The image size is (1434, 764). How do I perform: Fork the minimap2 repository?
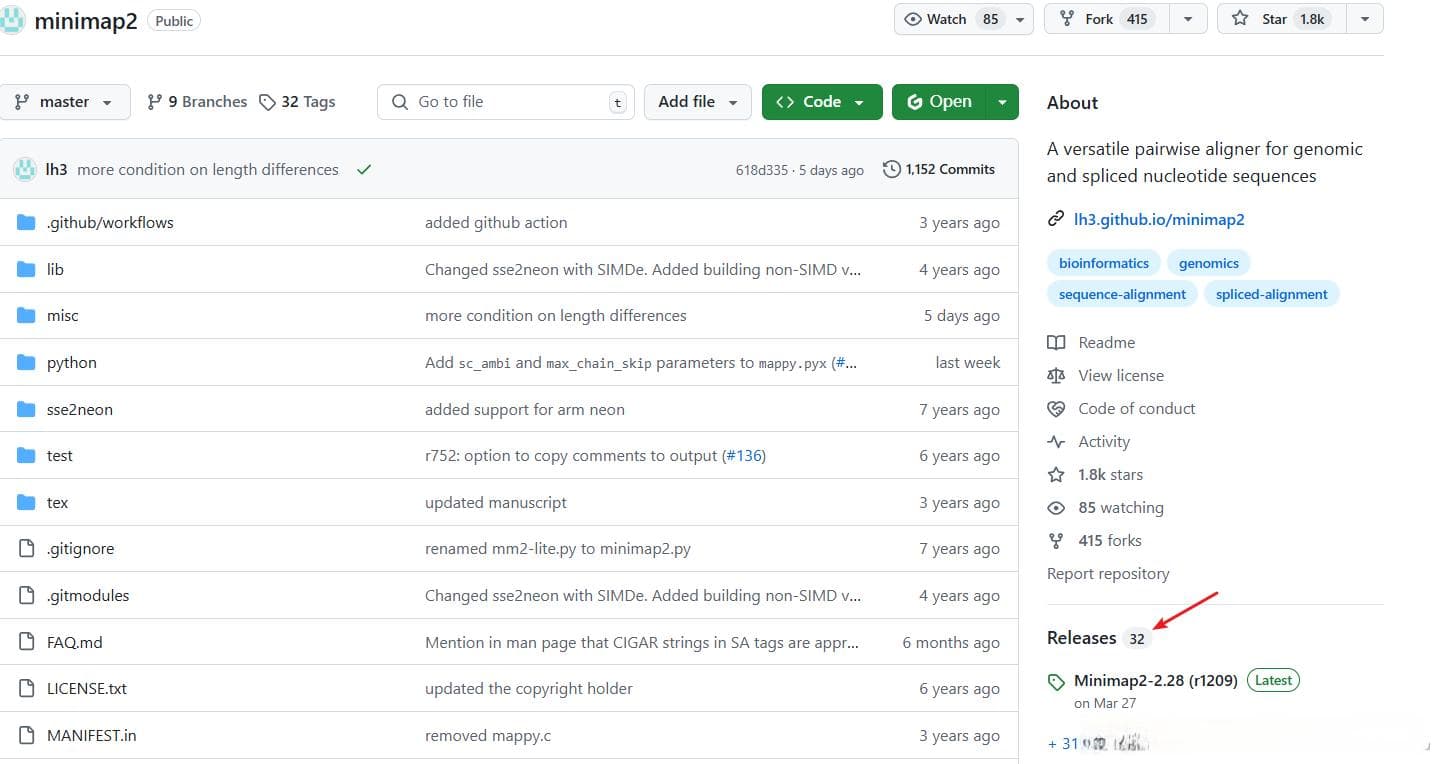coord(1106,19)
